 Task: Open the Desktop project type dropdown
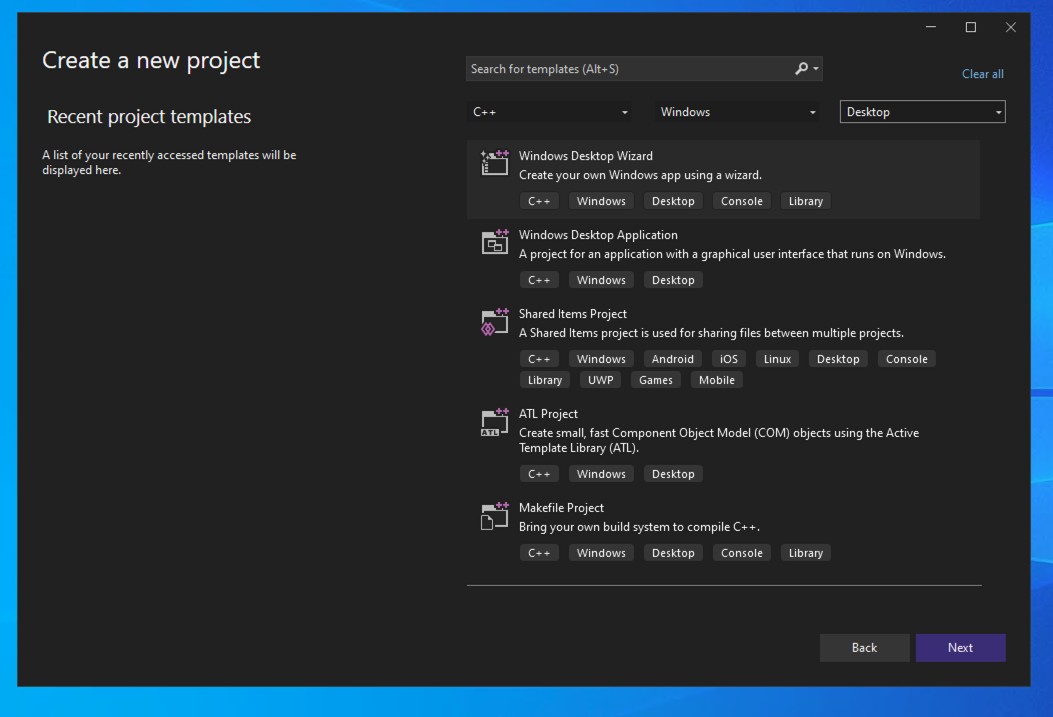(922, 112)
